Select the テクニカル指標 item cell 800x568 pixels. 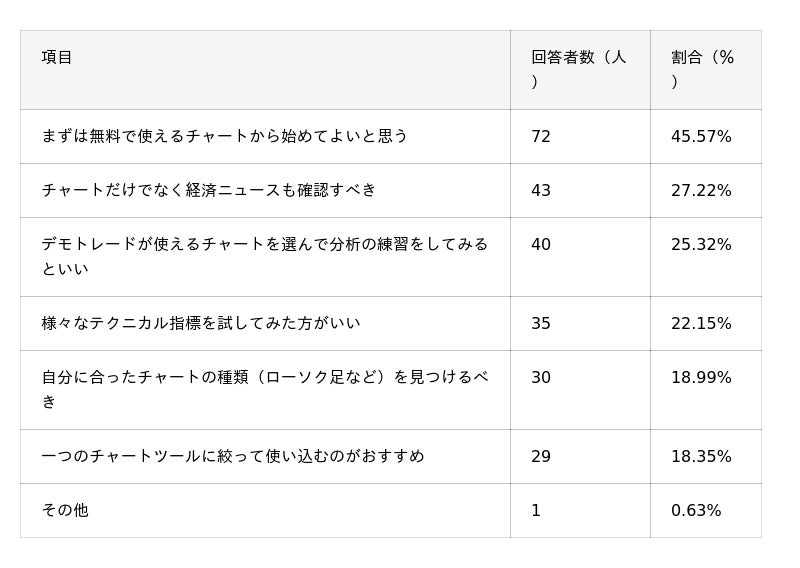point(201,323)
